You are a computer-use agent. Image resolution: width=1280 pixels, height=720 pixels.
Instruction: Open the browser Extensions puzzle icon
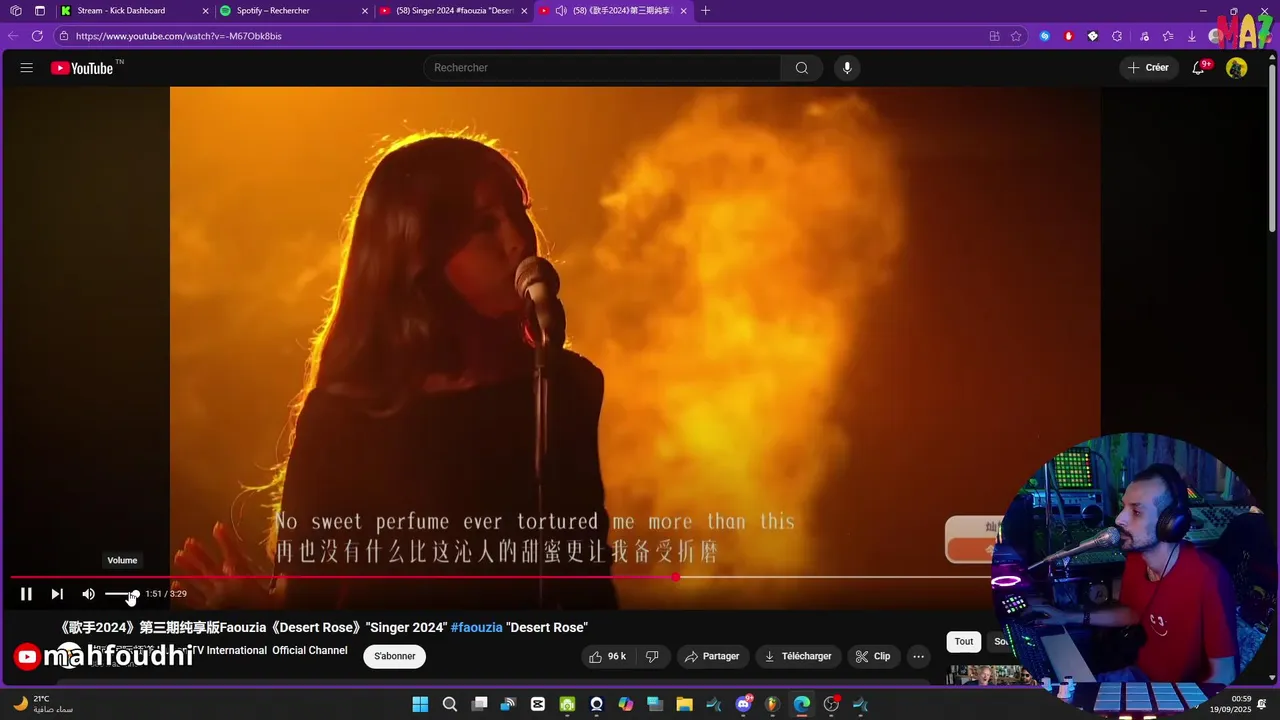tap(1117, 36)
